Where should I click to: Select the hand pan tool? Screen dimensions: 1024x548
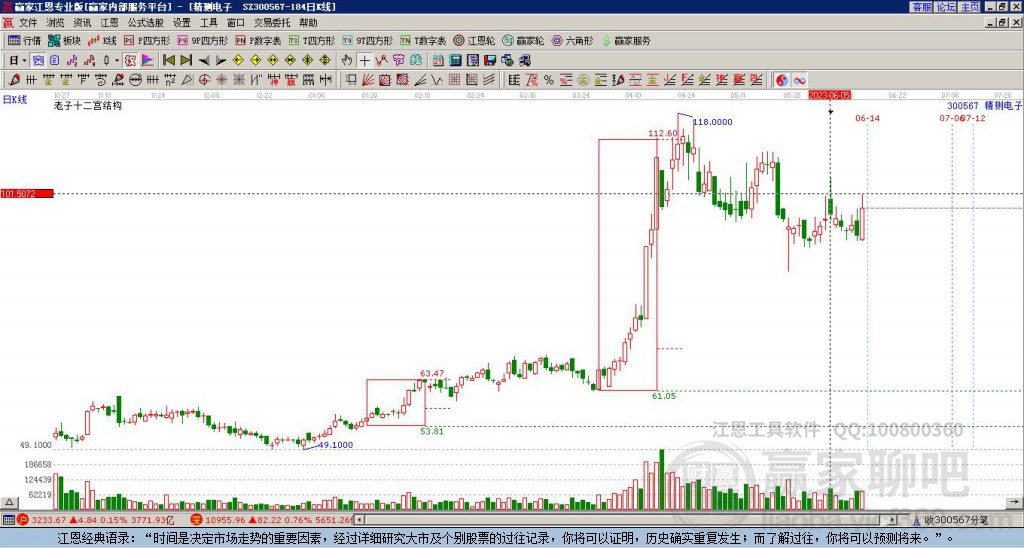tap(347, 61)
